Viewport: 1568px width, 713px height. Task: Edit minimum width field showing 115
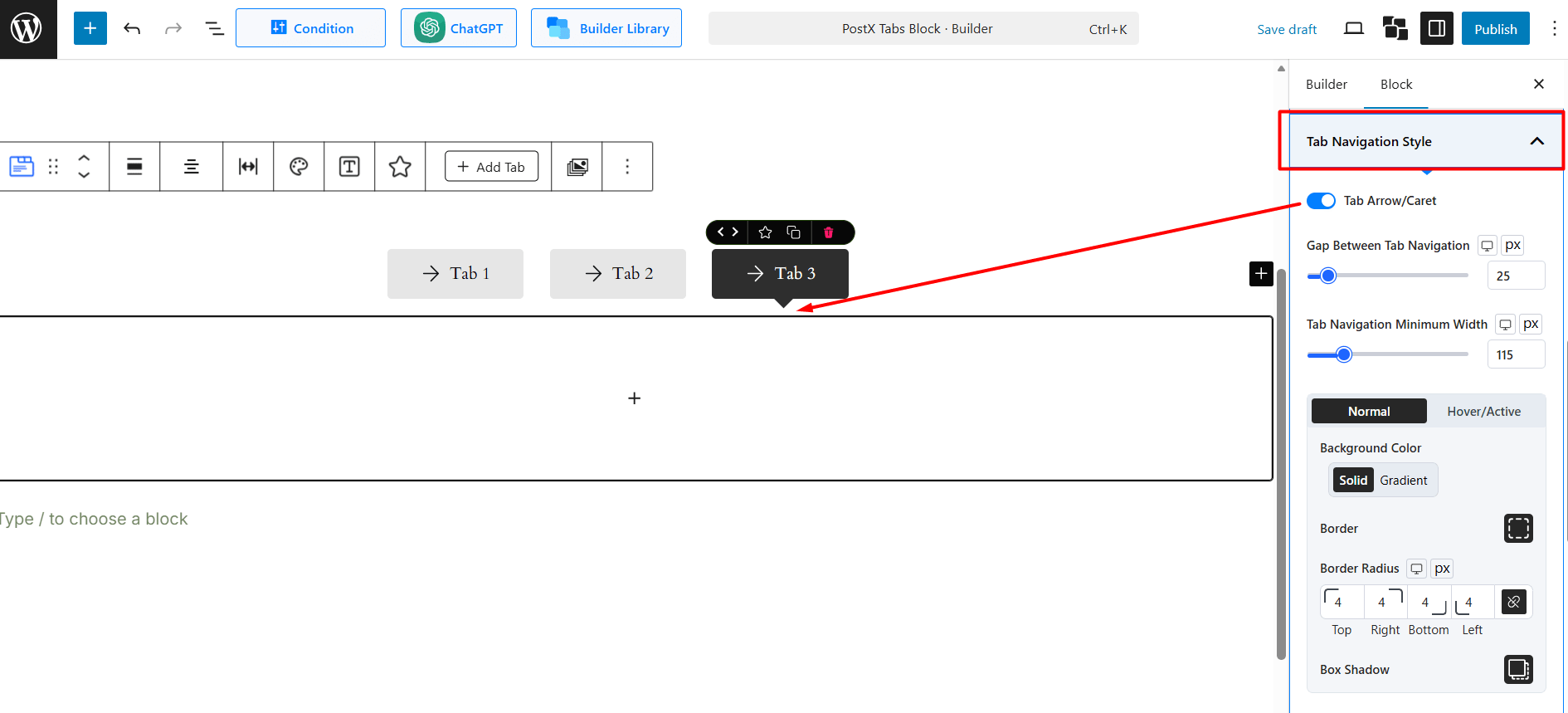tap(1516, 354)
